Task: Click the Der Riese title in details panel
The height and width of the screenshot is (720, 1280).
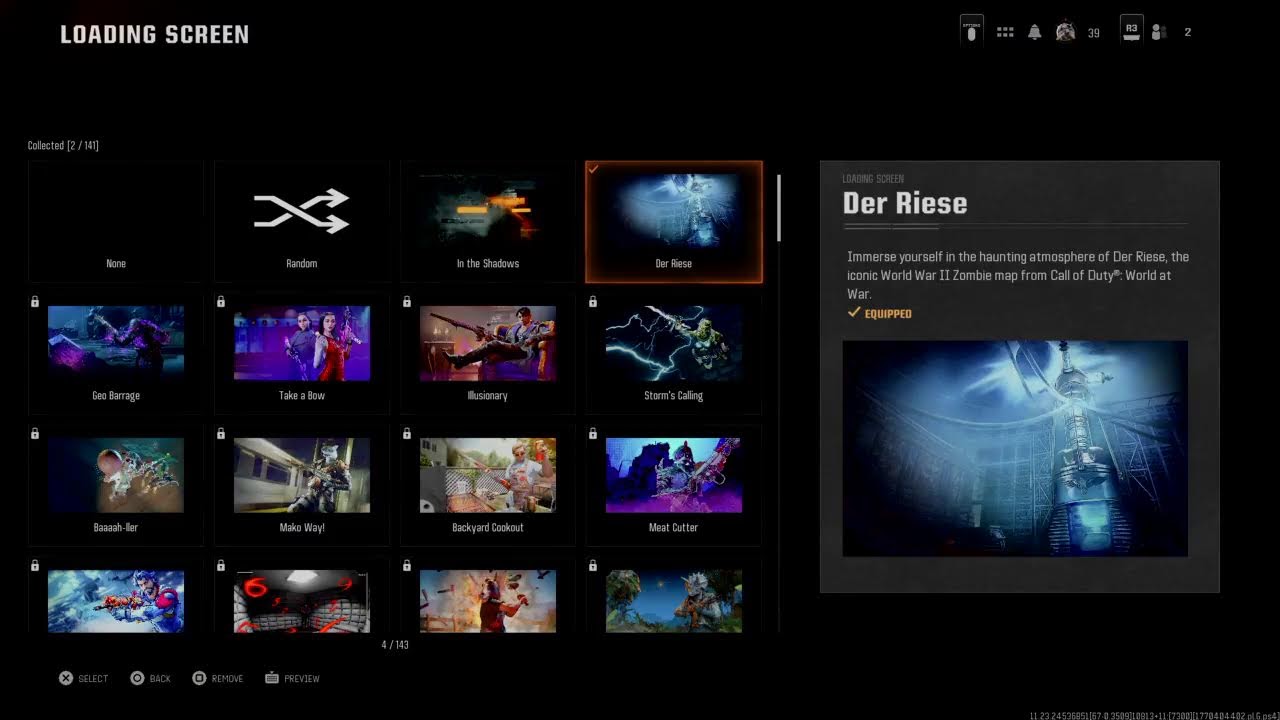Action: pyautogui.click(x=905, y=203)
